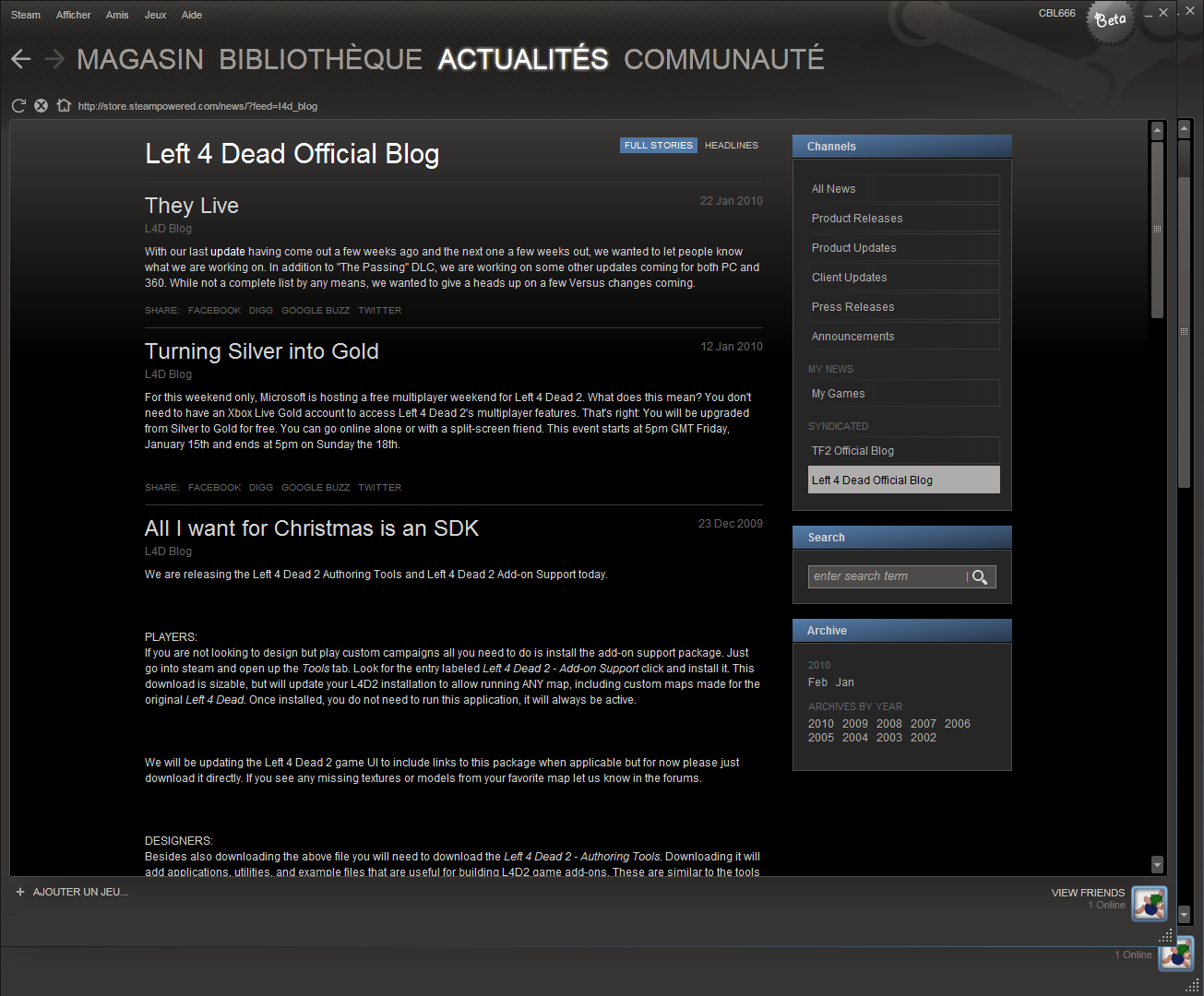The width and height of the screenshot is (1204, 996).
Task: Open the Afficher menu
Action: pos(73,15)
